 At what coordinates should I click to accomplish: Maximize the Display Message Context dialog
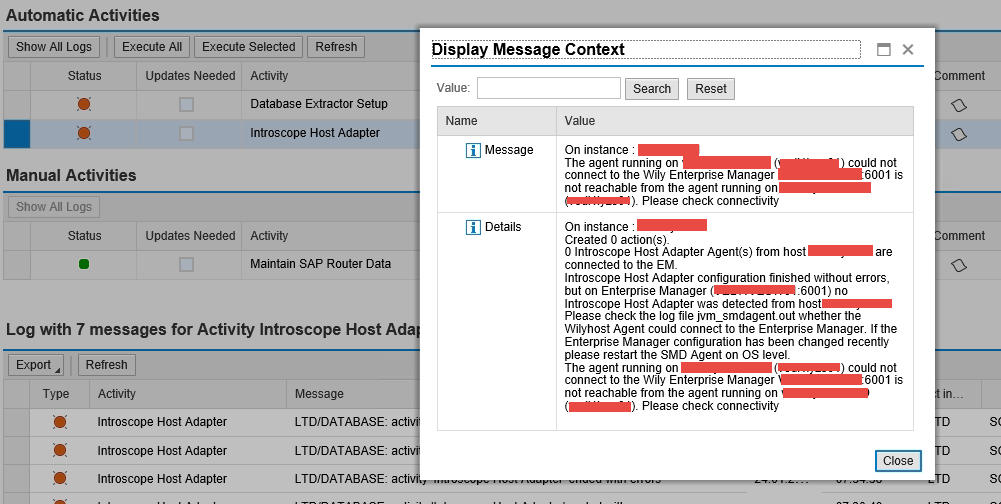tap(884, 50)
